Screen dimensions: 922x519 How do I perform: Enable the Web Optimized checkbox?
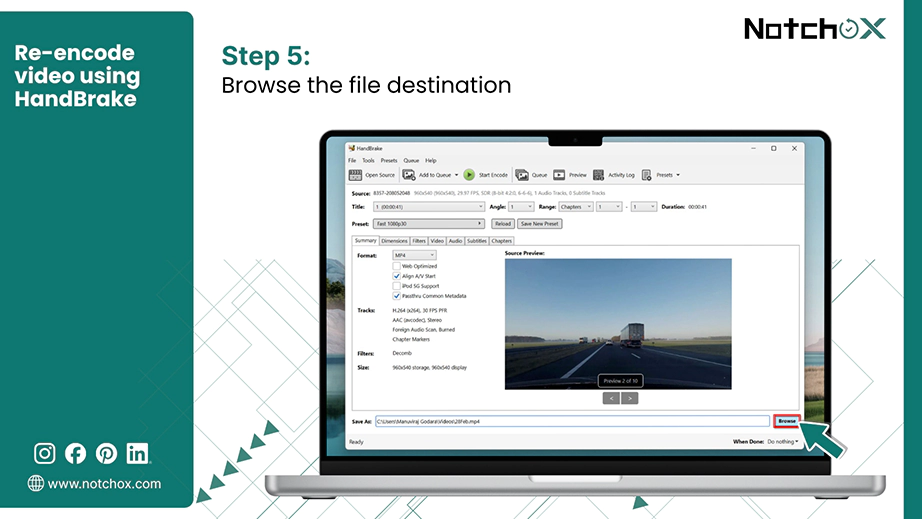pyautogui.click(x=396, y=266)
